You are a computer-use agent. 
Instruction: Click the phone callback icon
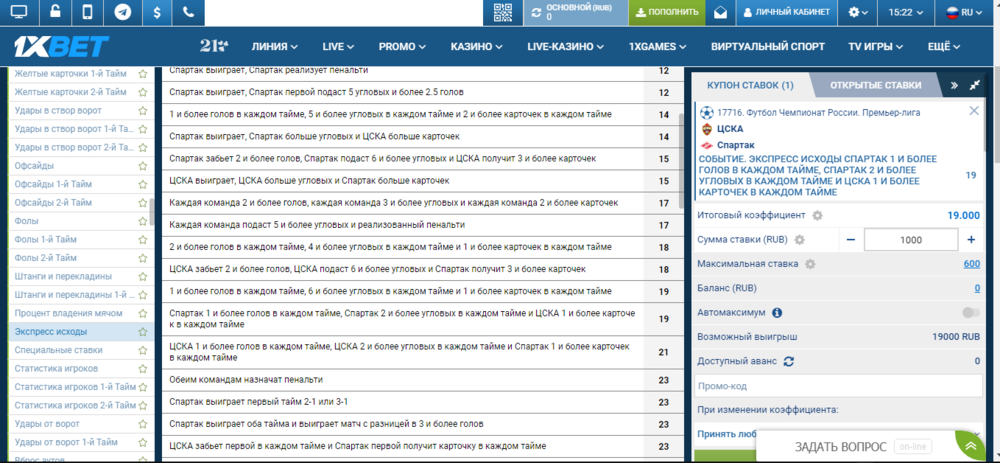188,12
